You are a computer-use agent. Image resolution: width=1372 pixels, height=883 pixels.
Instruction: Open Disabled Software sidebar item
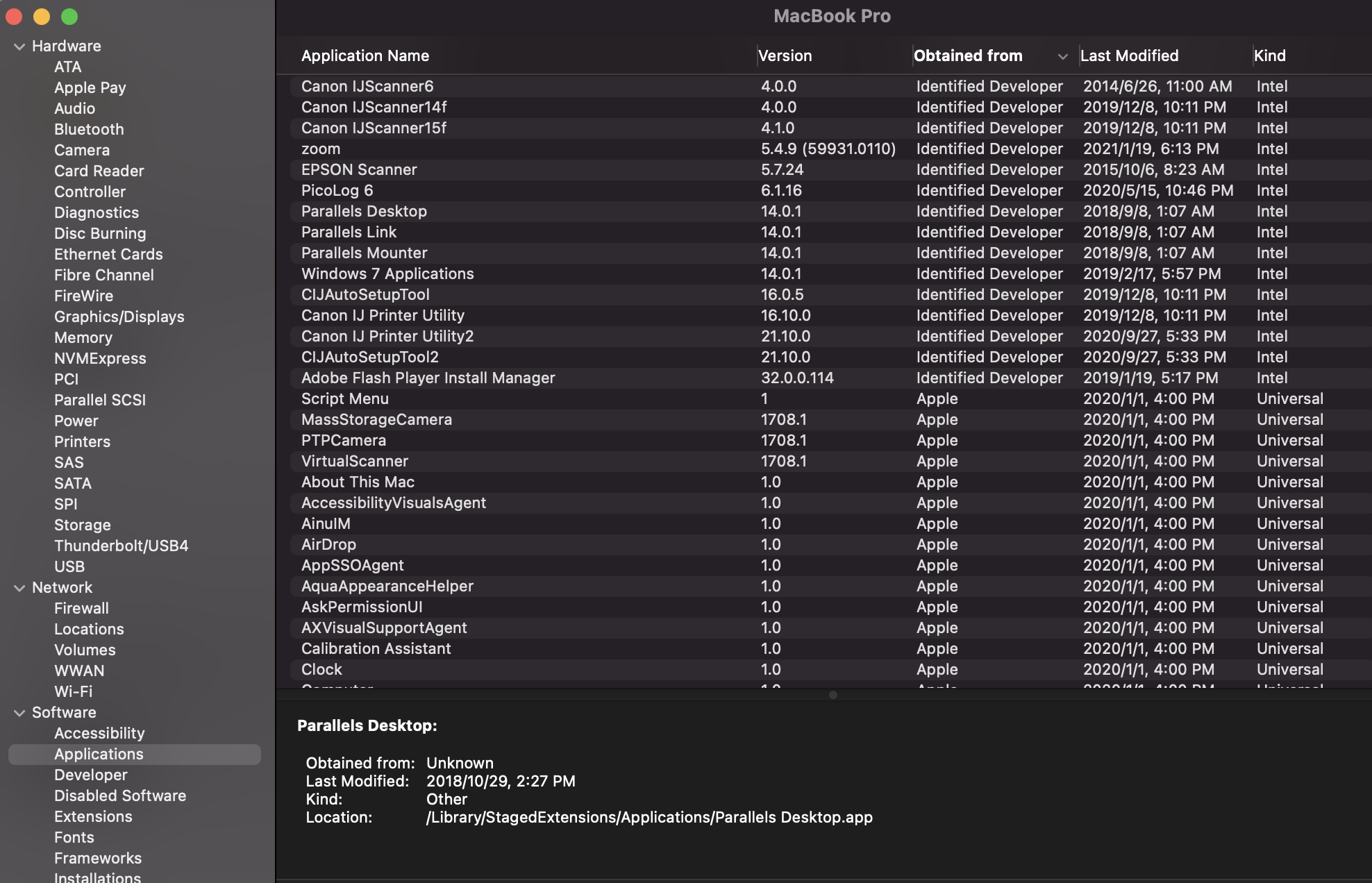coord(119,796)
